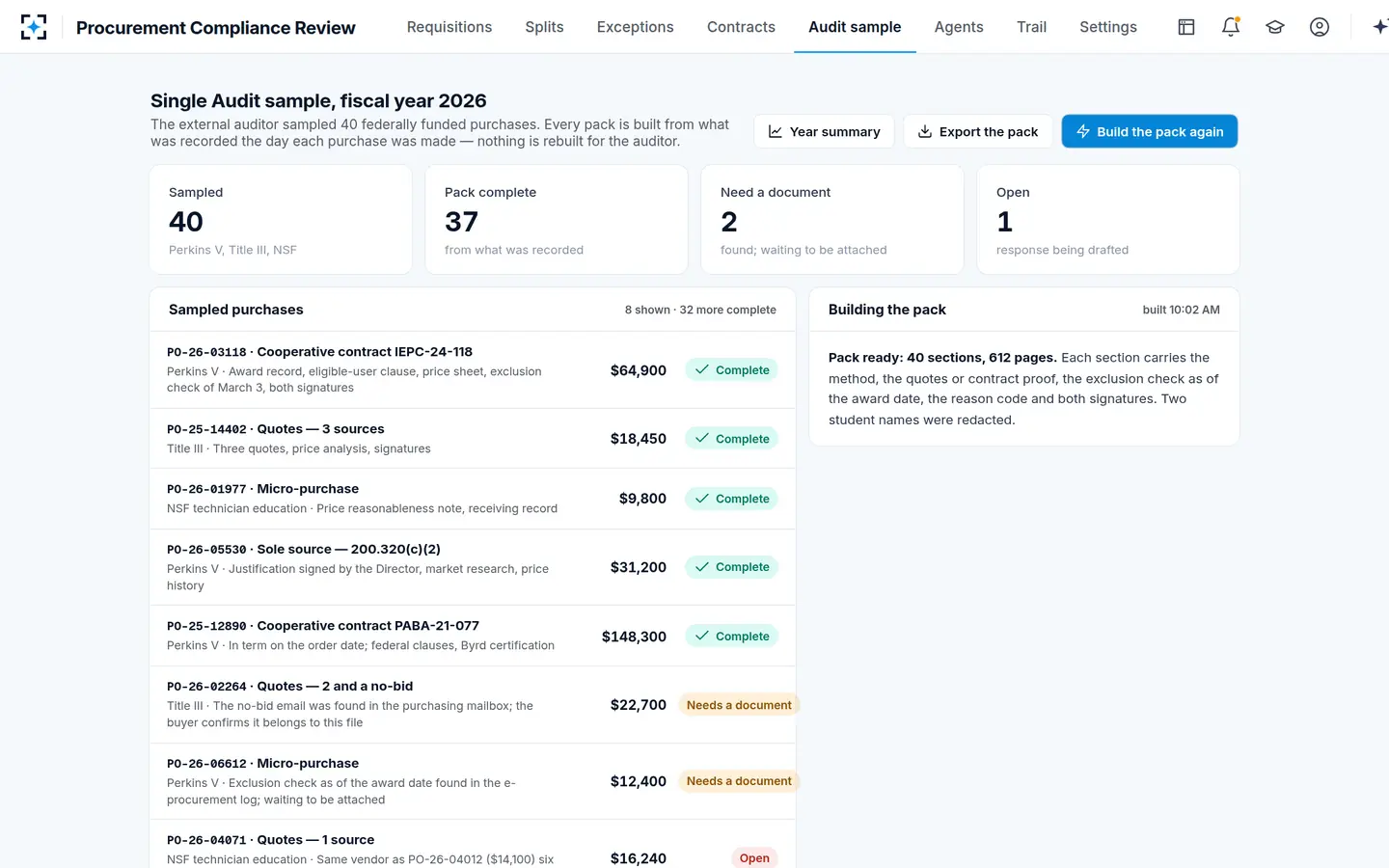This screenshot has width=1389, height=868.
Task: Open the Open 1 summary card
Action: pyautogui.click(x=1108, y=220)
